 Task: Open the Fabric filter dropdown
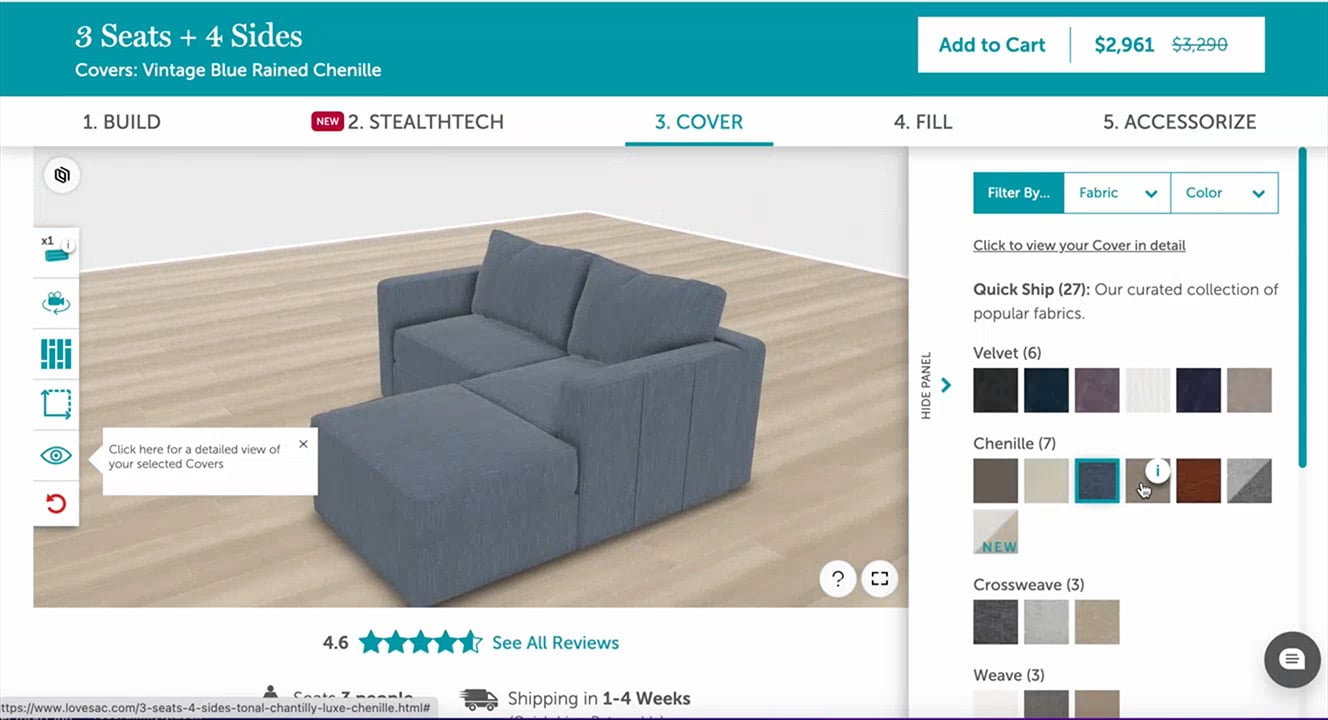[x=1118, y=193]
